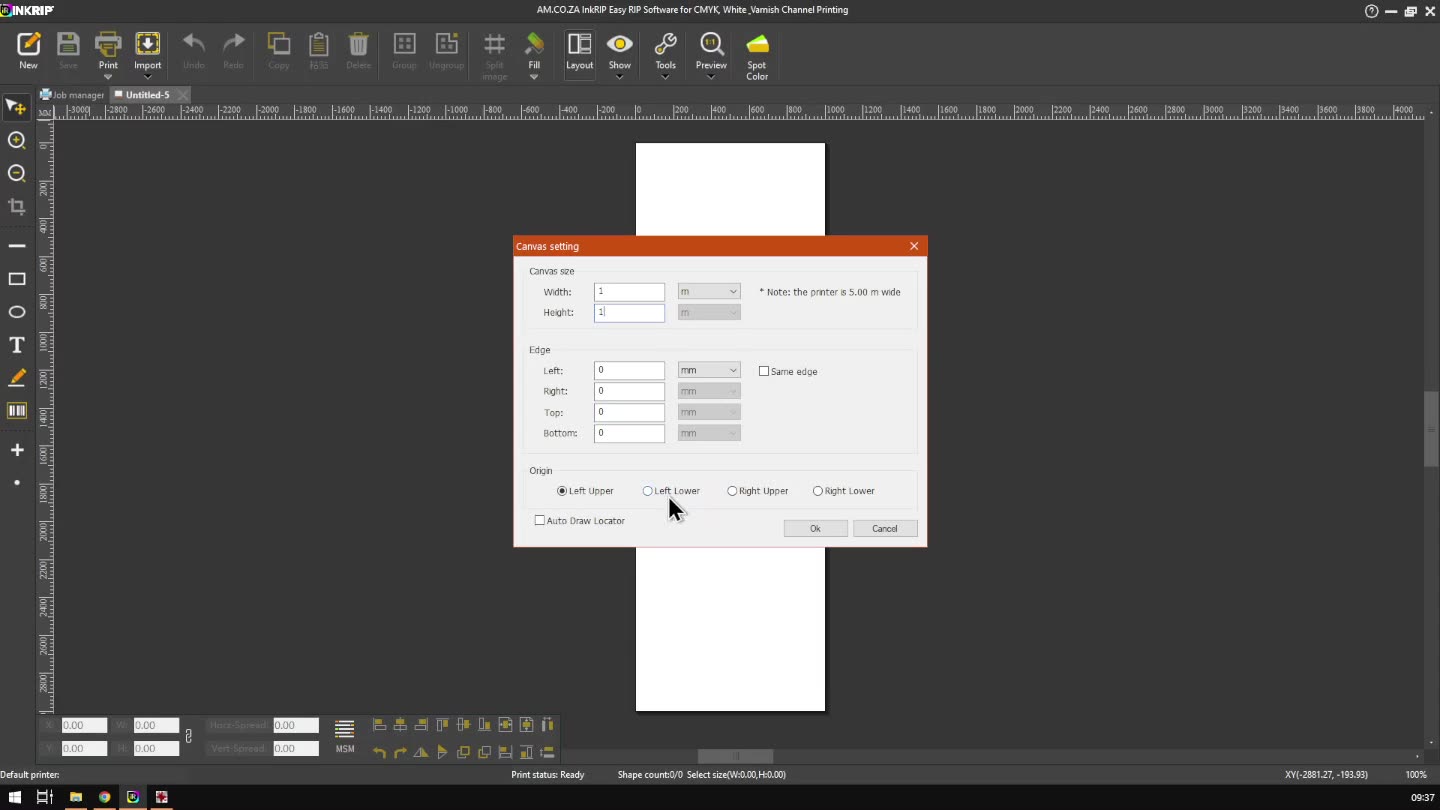Viewport: 1440px width, 810px height.
Task: Switch to the Job manager tab
Action: point(73,95)
